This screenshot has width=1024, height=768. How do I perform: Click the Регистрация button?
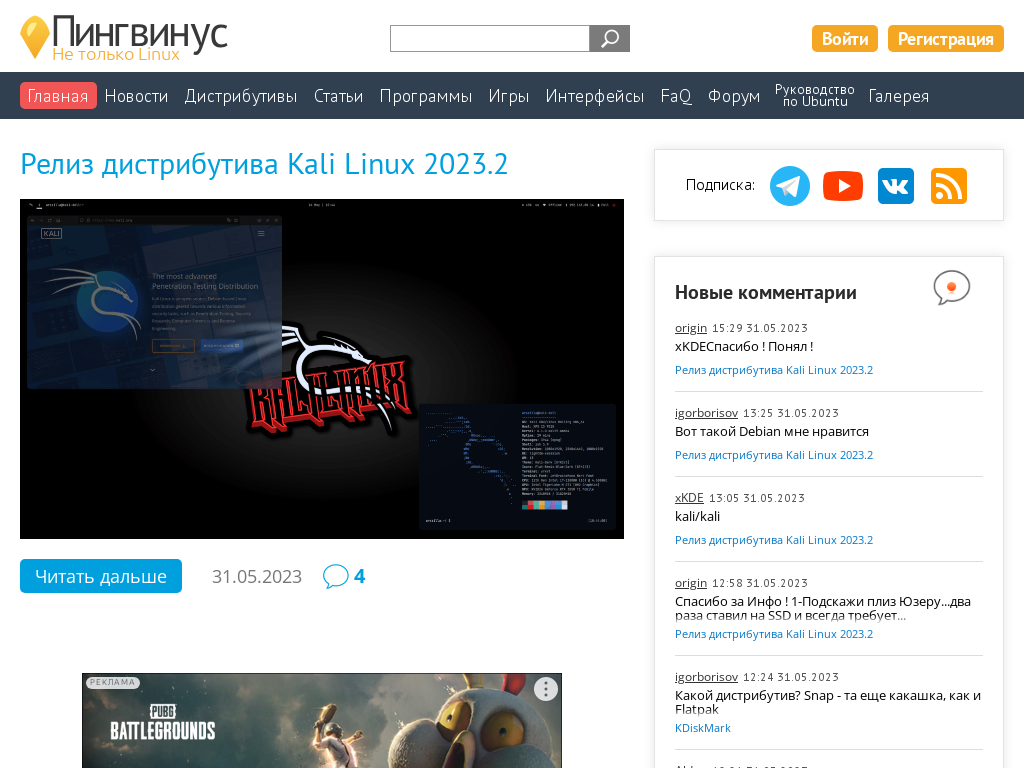coord(946,39)
